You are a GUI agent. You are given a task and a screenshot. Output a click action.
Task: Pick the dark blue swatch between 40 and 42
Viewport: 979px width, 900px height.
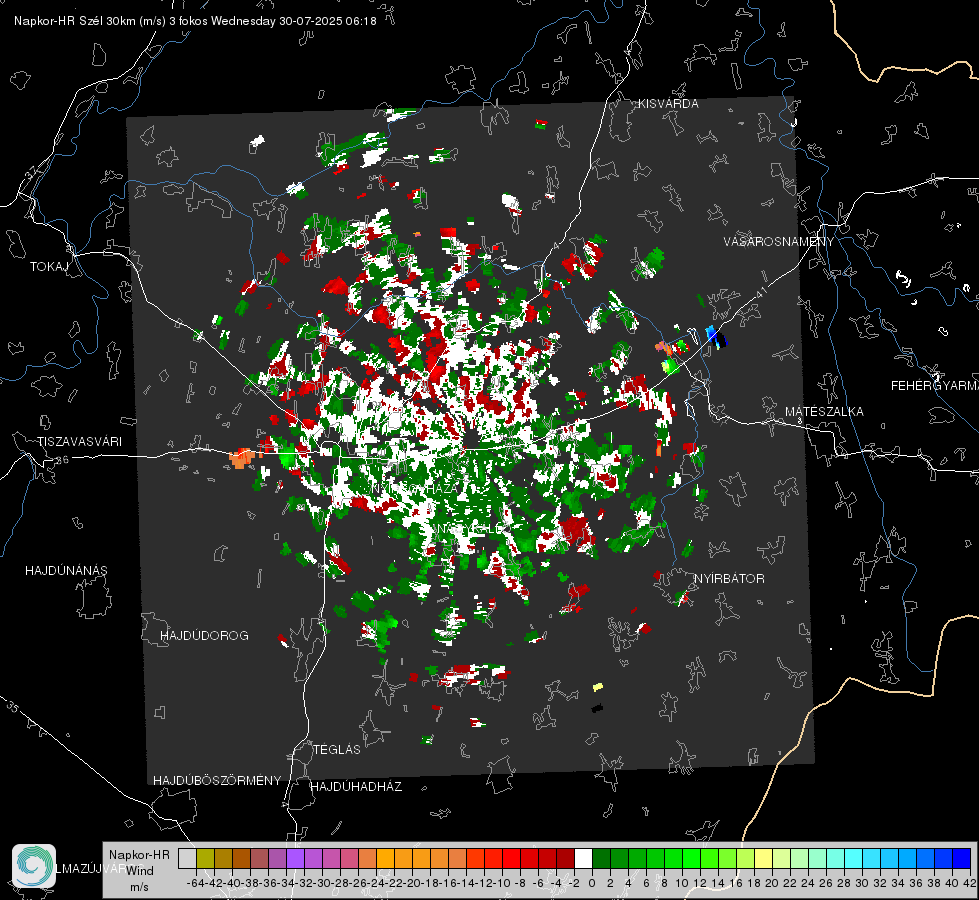(961, 858)
